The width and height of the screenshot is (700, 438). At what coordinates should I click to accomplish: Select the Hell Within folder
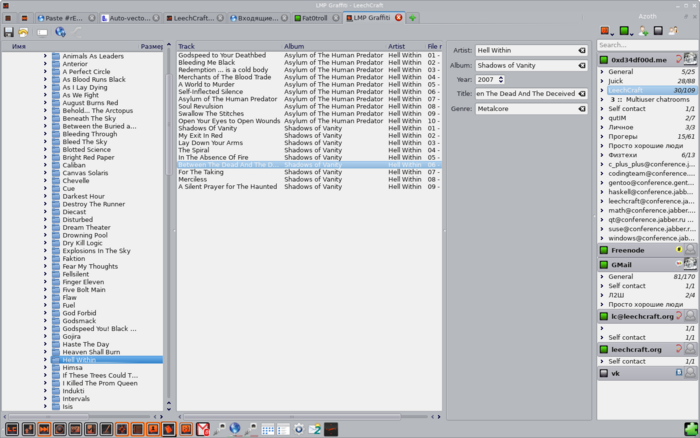click(x=106, y=360)
